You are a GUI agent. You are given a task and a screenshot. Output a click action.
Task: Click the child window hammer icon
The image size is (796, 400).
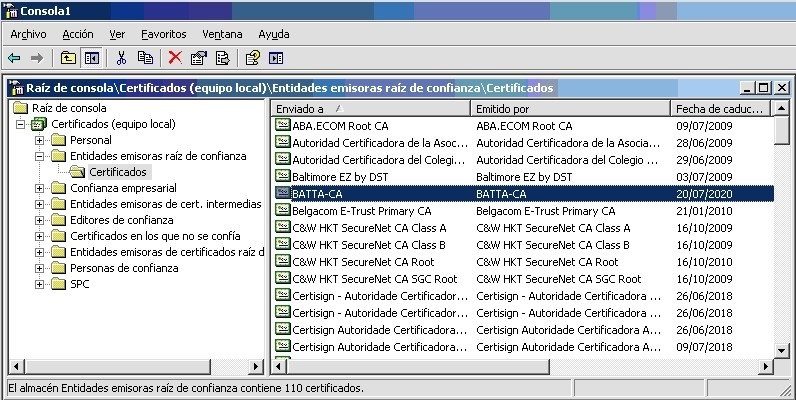(x=16, y=88)
